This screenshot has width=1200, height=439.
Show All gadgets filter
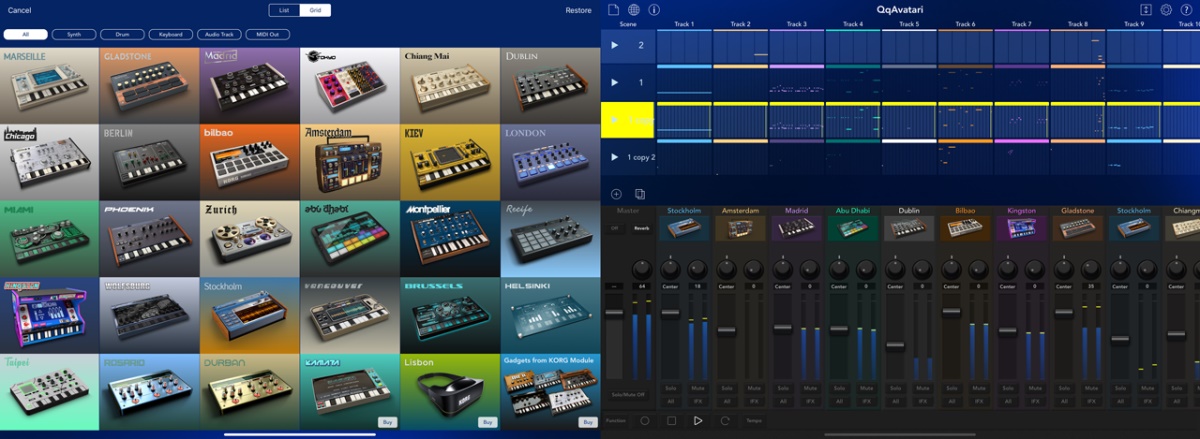point(25,34)
